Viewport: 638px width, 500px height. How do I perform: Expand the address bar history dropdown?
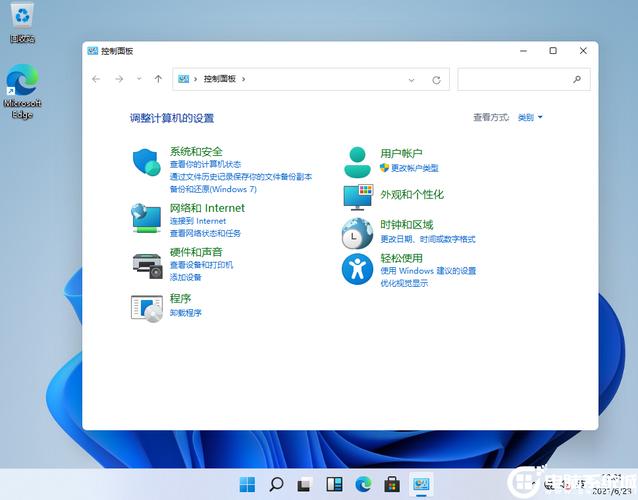412,79
